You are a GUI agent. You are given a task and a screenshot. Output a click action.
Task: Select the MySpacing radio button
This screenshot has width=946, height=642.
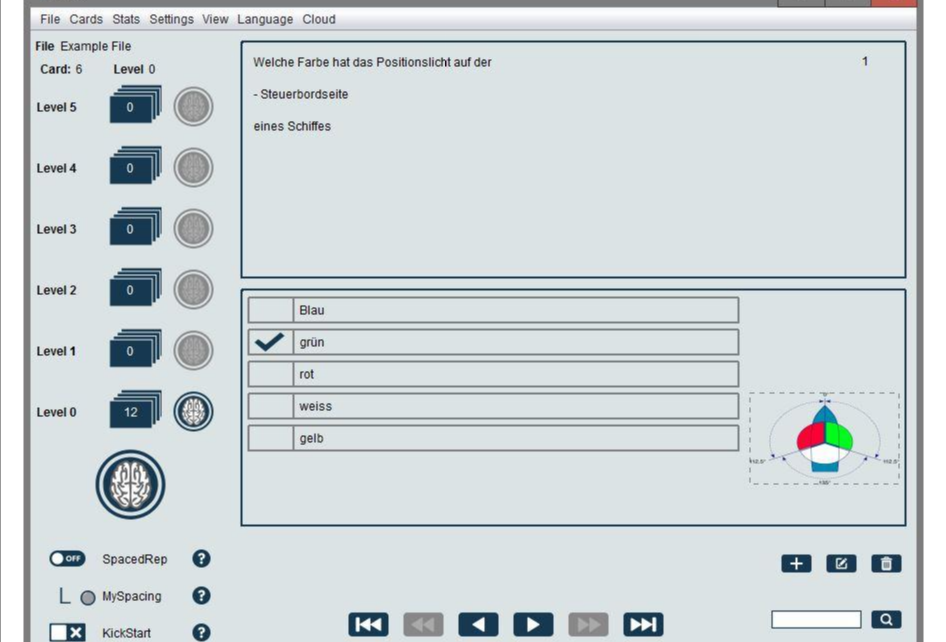click(88, 597)
